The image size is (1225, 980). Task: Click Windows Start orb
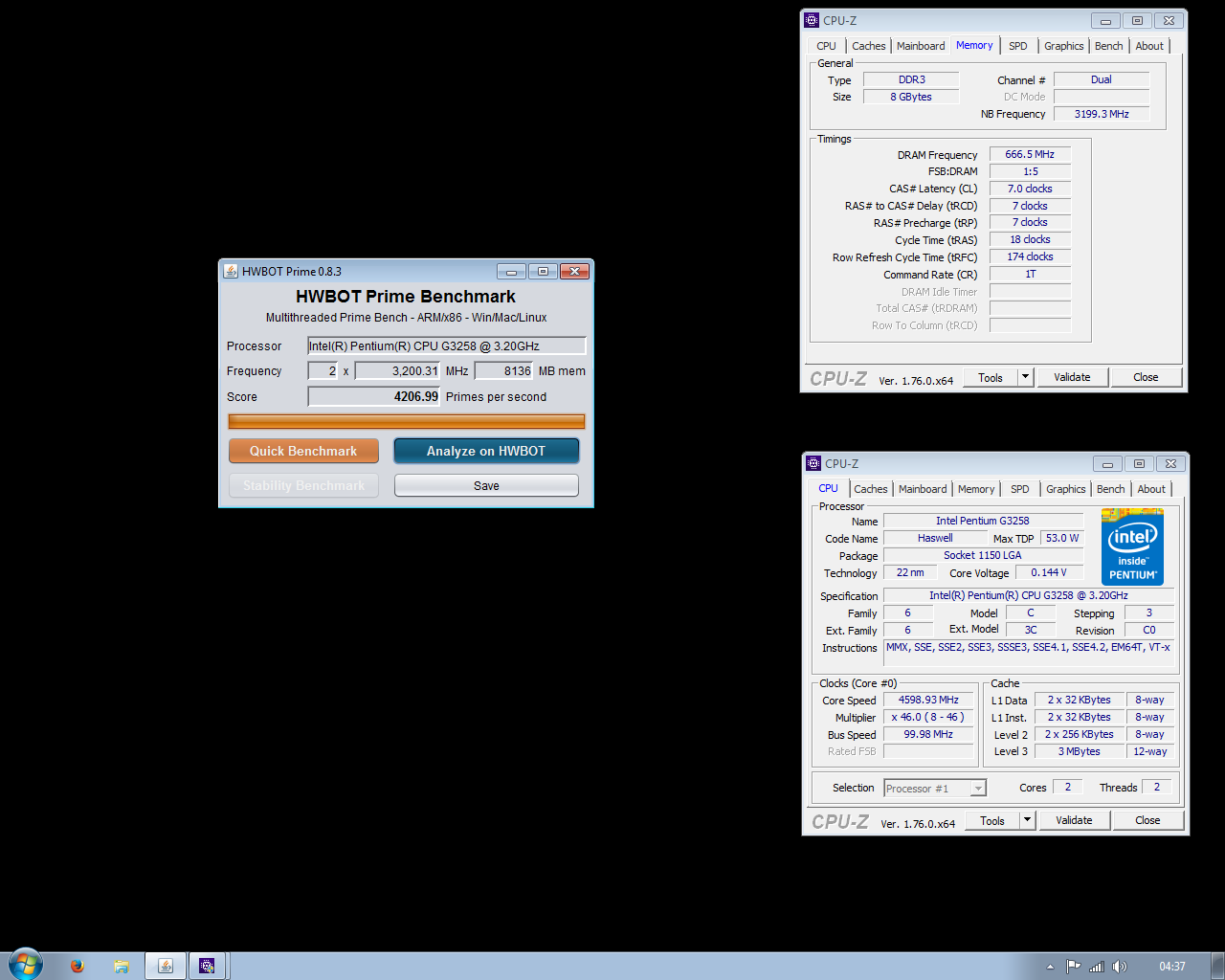point(26,965)
